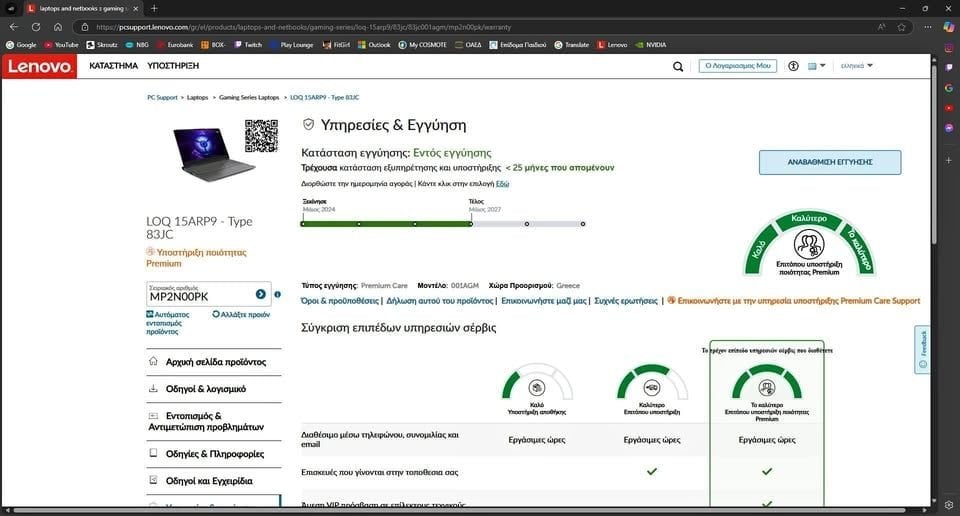Image resolution: width=960 pixels, height=516 pixels.
Task: Click the last dot on the warranty timeline
Action: 583,224
